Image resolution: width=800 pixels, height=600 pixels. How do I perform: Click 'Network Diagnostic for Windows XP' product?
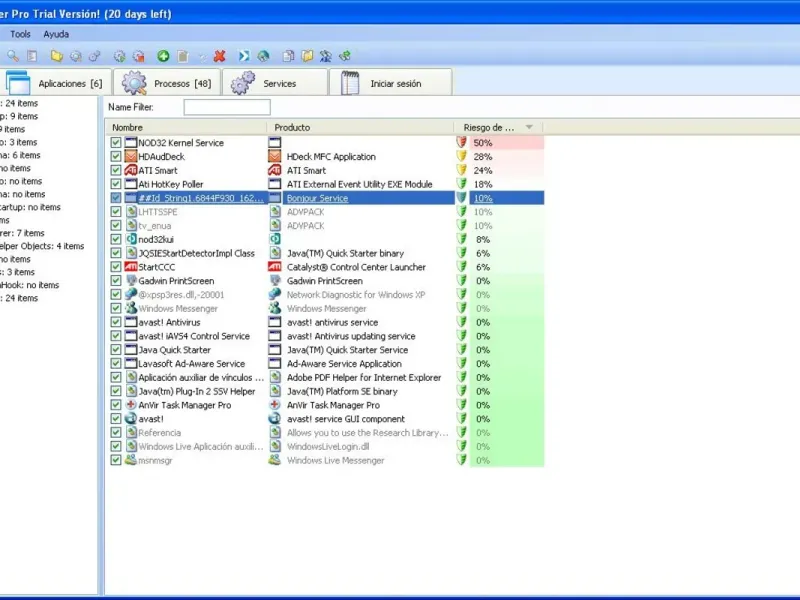(x=356, y=294)
